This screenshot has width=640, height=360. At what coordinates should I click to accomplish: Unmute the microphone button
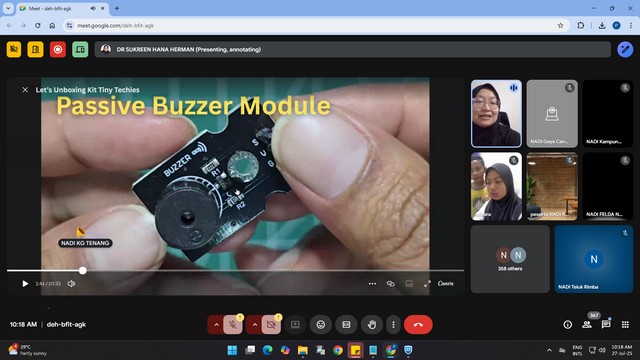pyautogui.click(x=233, y=324)
